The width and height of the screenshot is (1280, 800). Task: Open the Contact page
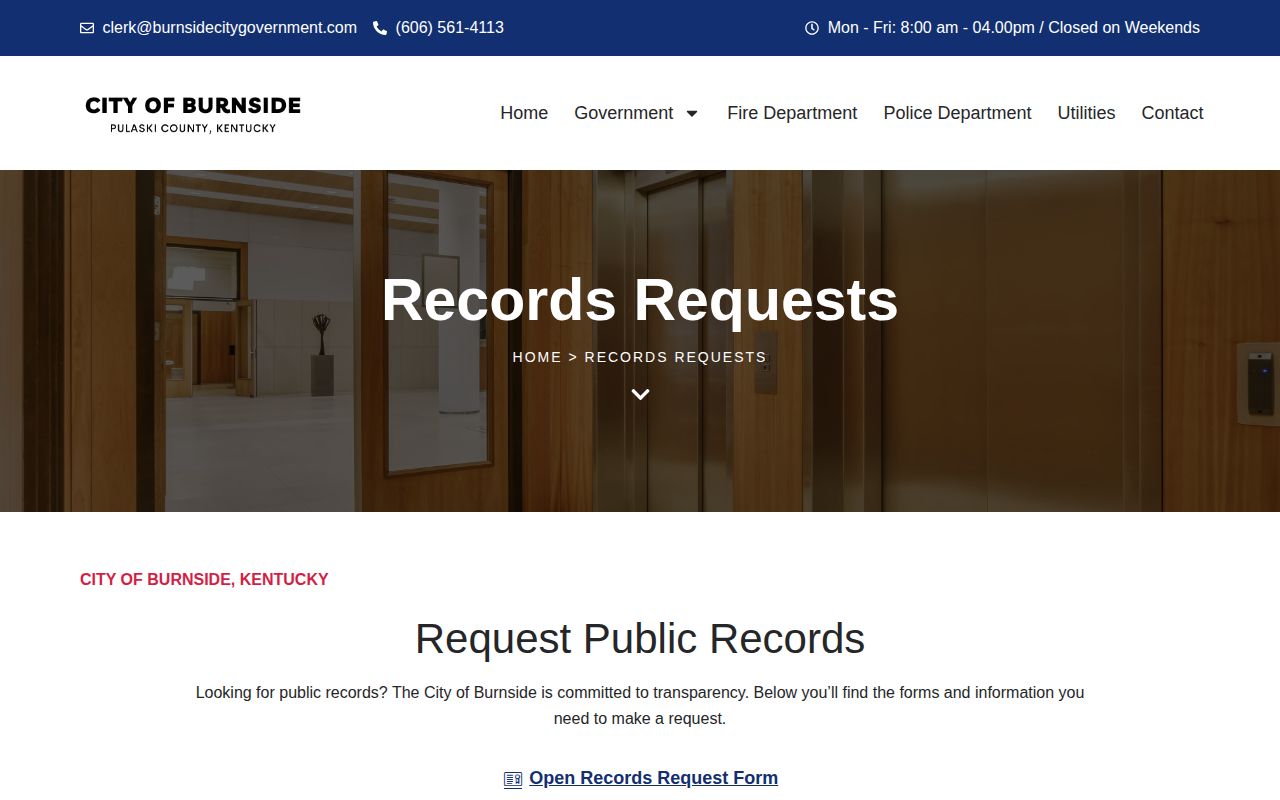(x=1172, y=113)
